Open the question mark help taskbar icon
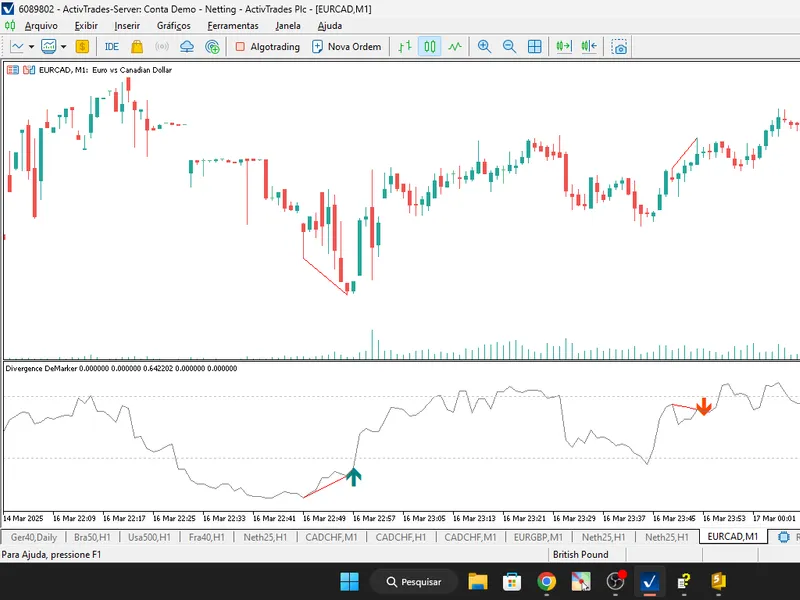 tap(684, 582)
